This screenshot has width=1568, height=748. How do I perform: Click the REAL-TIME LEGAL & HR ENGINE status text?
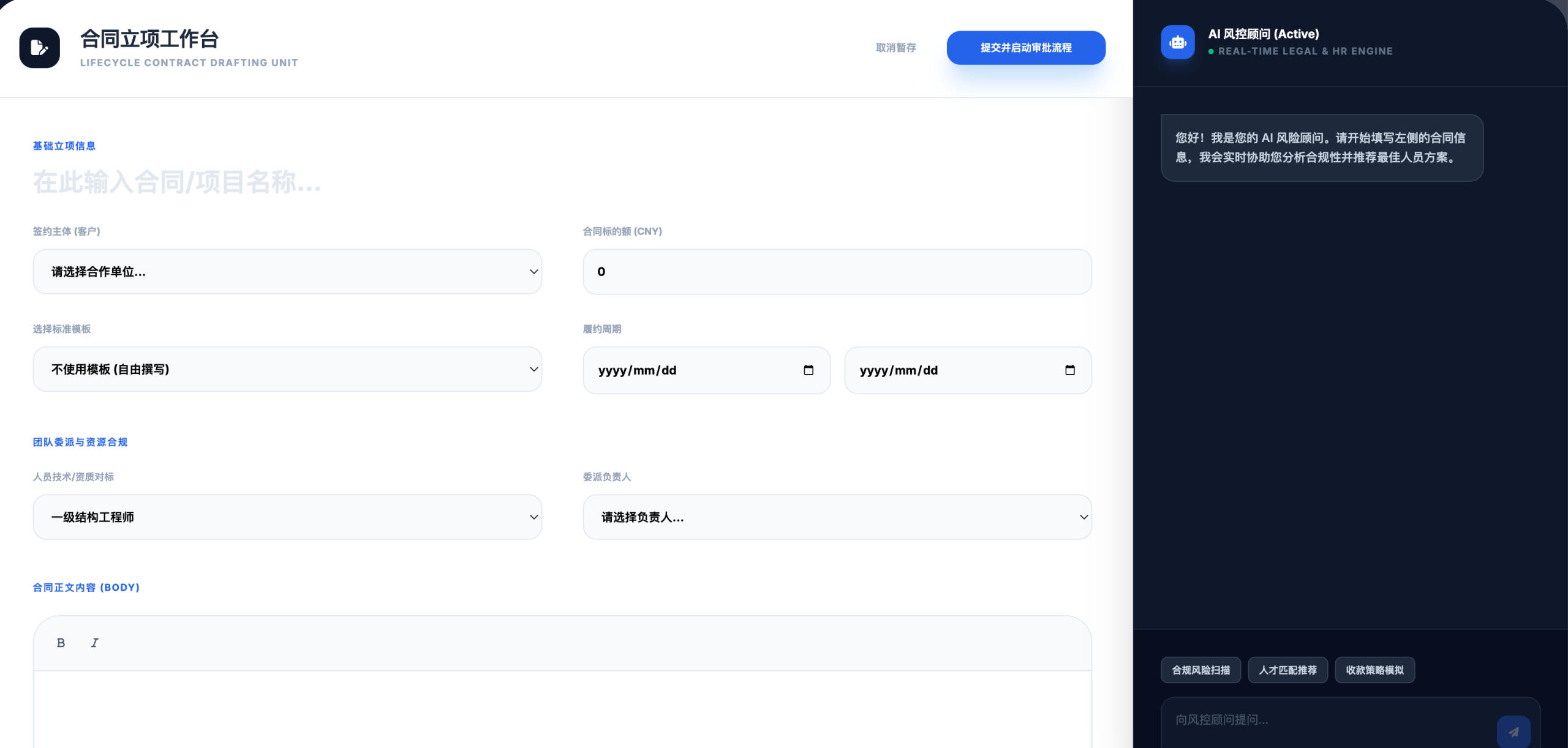click(x=1305, y=51)
